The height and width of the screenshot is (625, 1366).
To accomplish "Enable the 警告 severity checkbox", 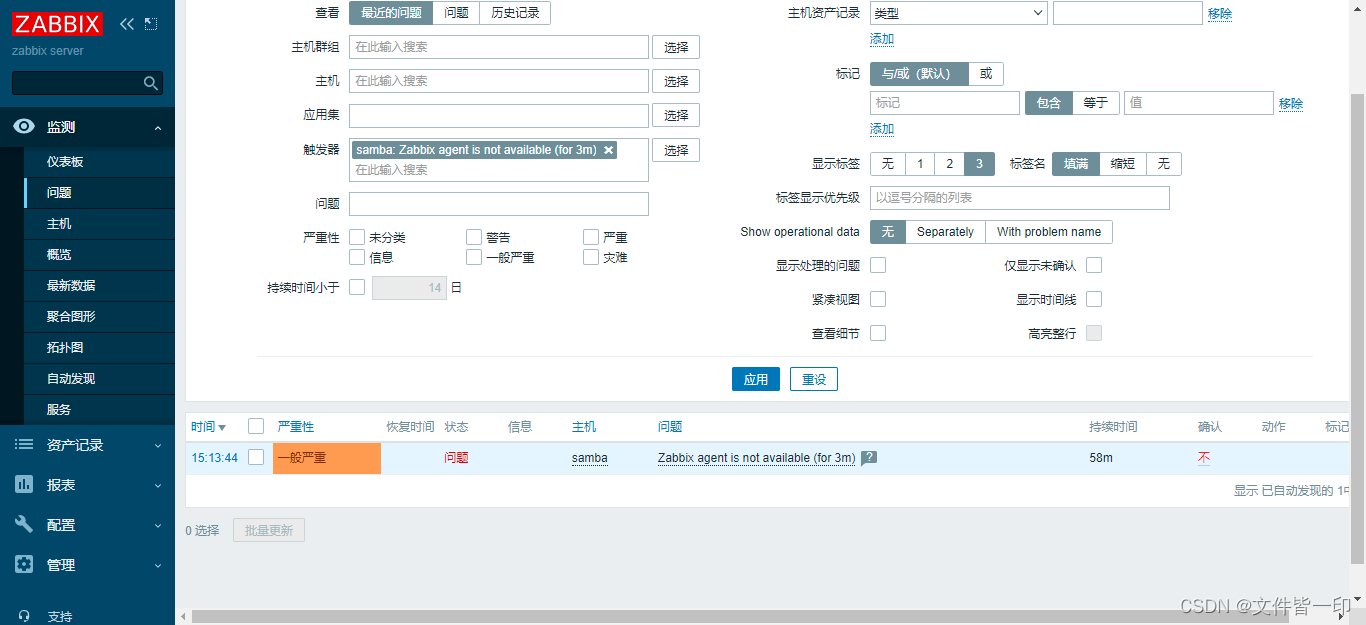I will [474, 237].
